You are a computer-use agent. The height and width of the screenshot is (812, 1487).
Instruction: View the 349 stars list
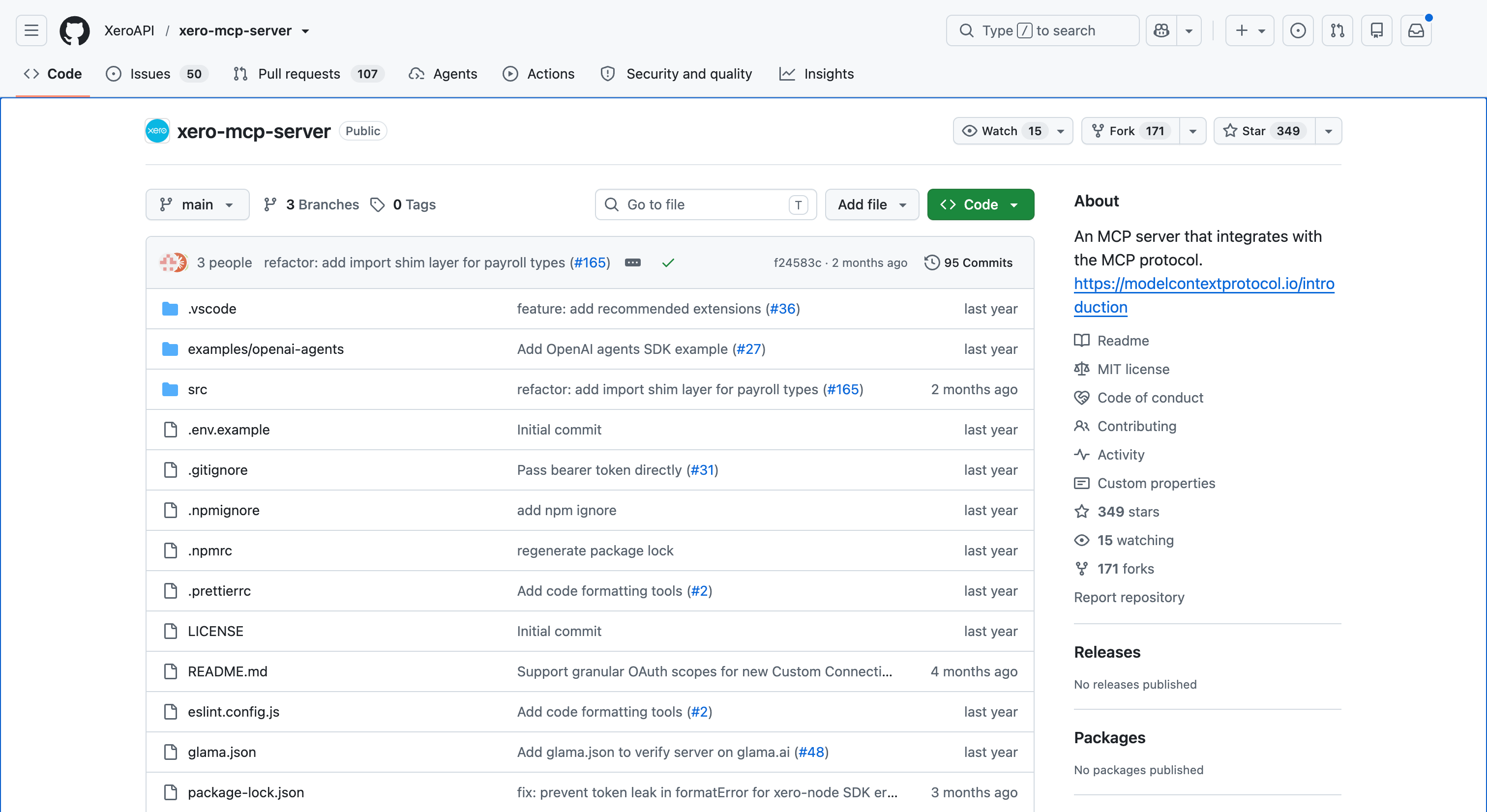pos(1116,512)
